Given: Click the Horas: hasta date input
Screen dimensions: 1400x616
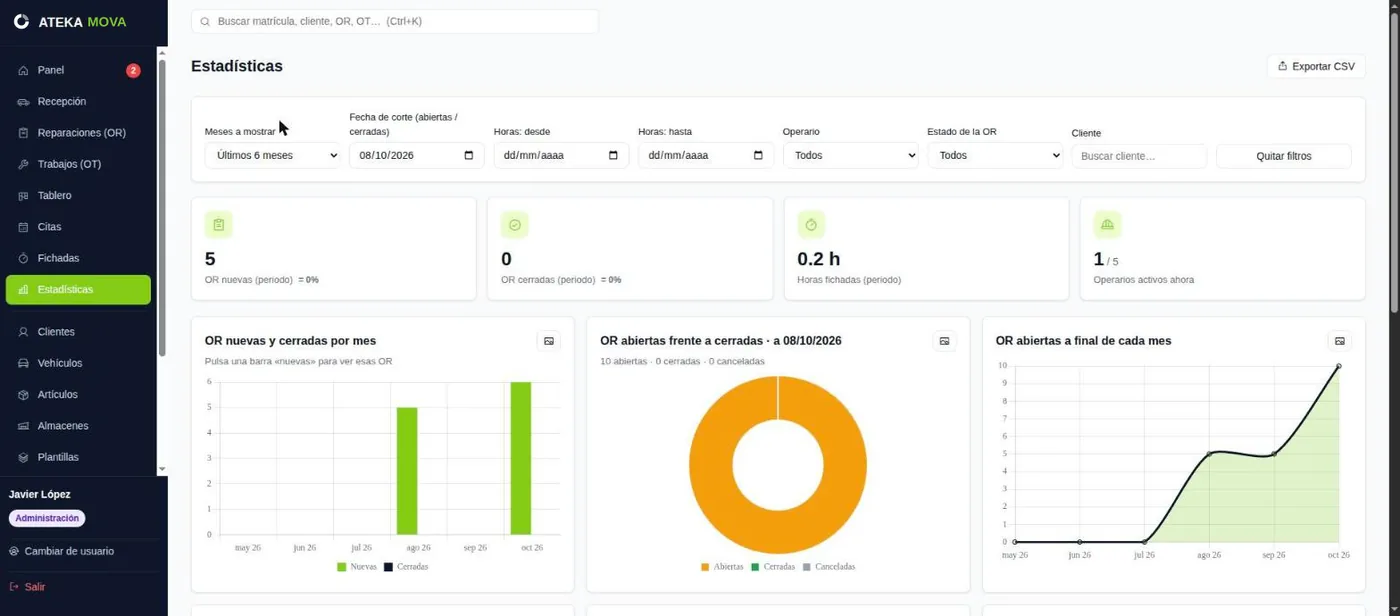Looking at the screenshot, I should coord(706,155).
